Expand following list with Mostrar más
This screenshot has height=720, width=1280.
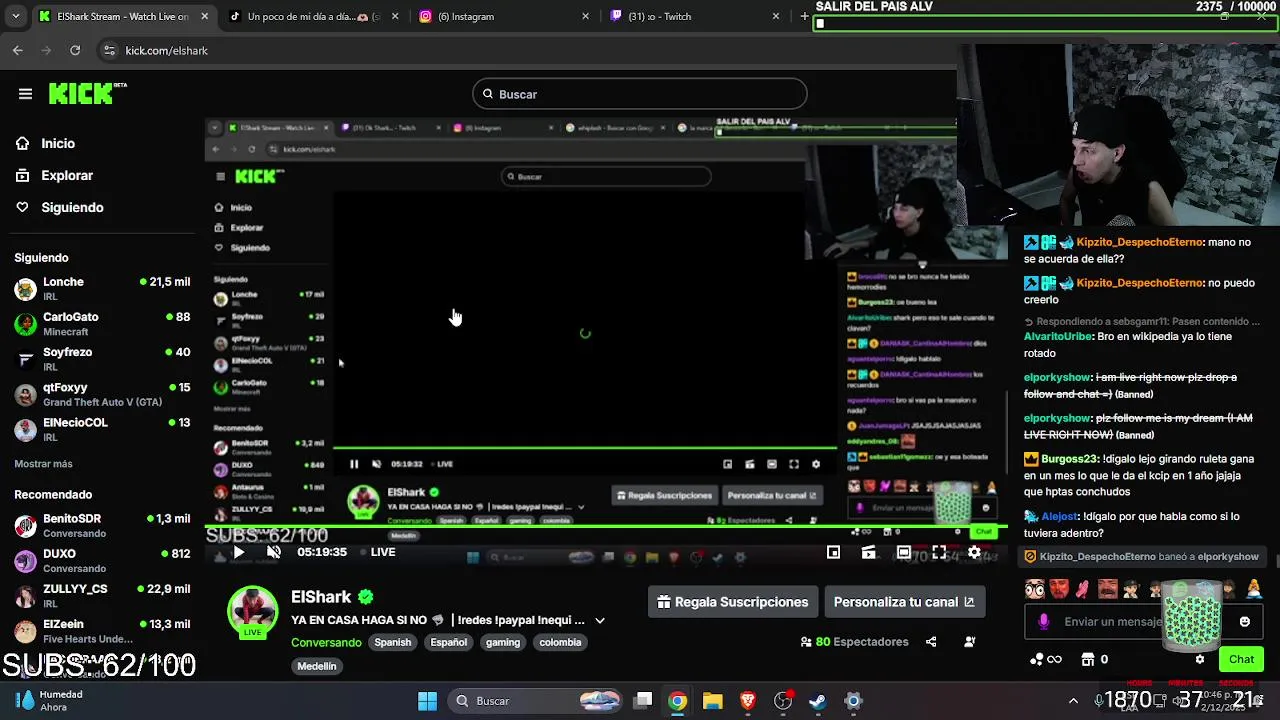coord(43,464)
